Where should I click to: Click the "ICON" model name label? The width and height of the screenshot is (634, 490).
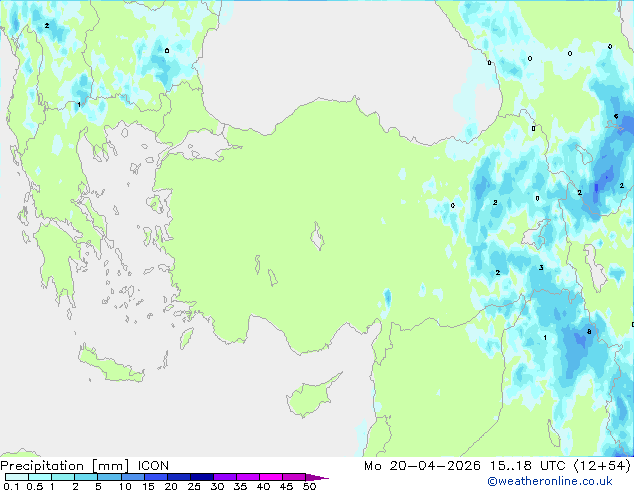(153, 466)
